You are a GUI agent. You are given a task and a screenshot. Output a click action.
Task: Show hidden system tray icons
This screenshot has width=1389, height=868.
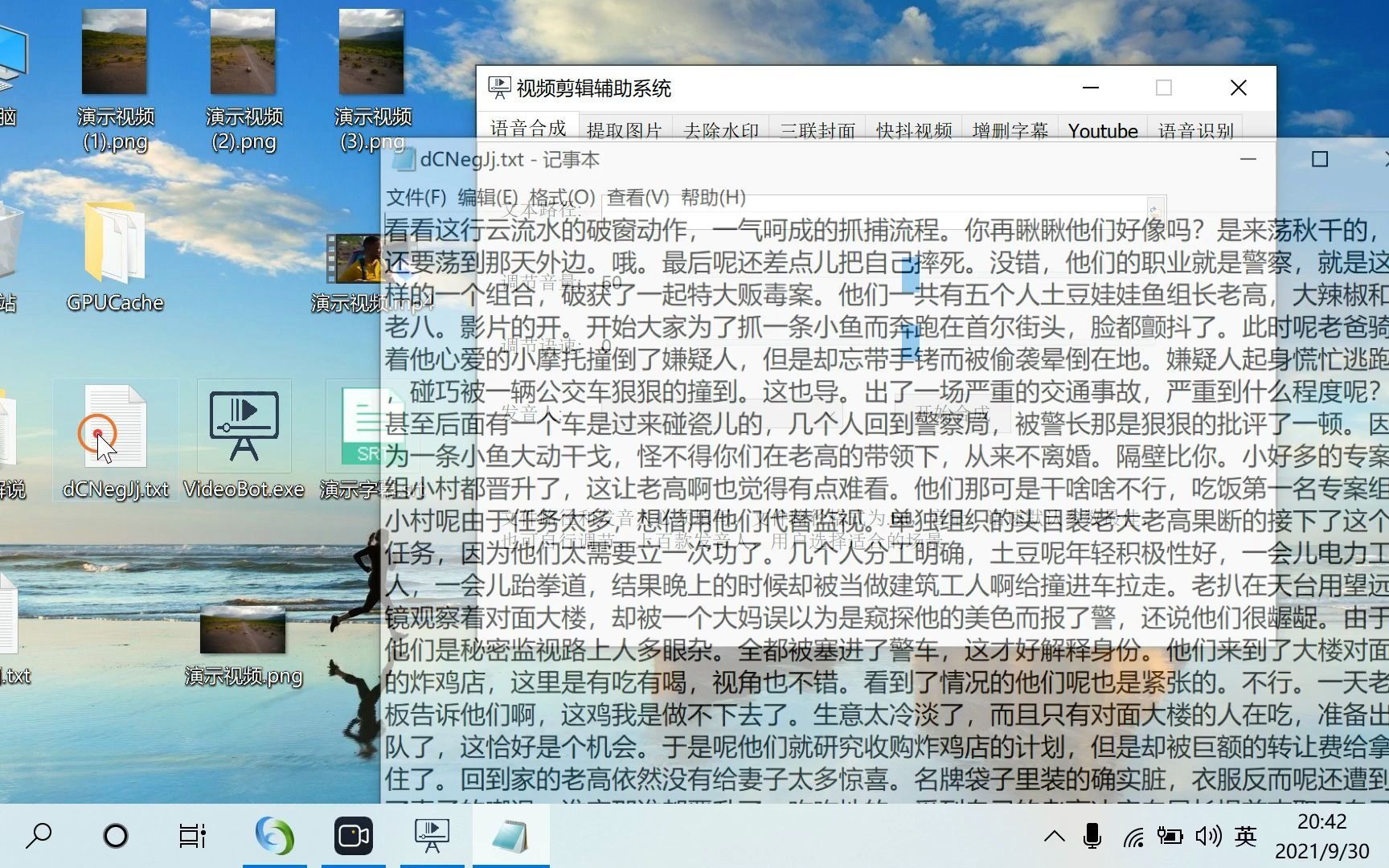(x=1054, y=837)
